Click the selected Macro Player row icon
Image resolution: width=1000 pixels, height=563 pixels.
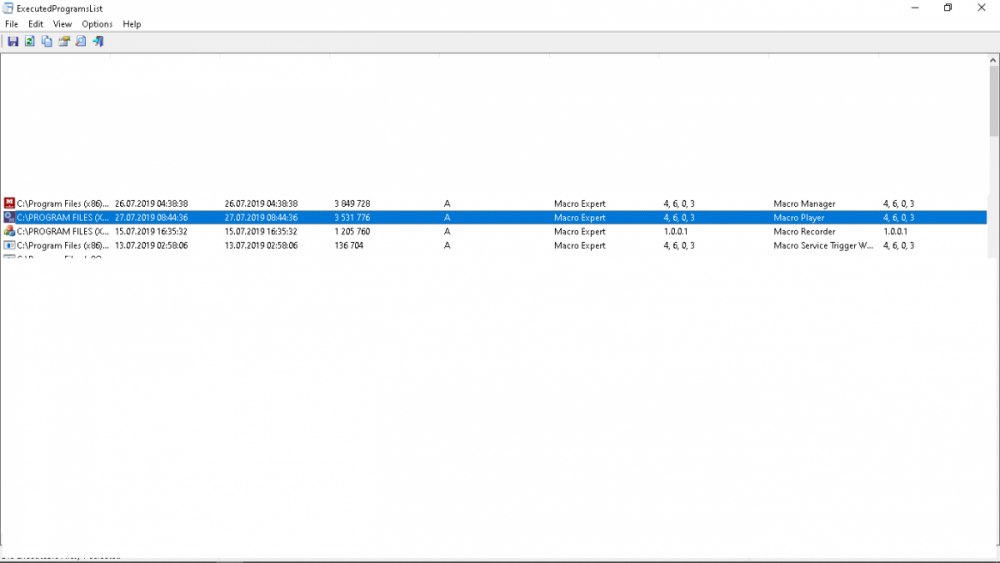pyautogui.click(x=9, y=217)
